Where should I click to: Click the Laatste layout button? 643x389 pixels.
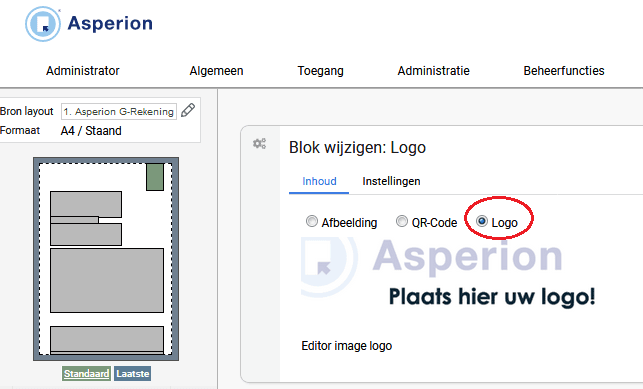132,373
